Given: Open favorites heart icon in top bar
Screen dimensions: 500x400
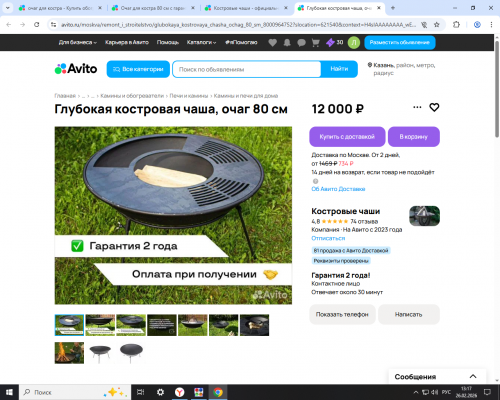Looking at the screenshot, I should [273, 42].
